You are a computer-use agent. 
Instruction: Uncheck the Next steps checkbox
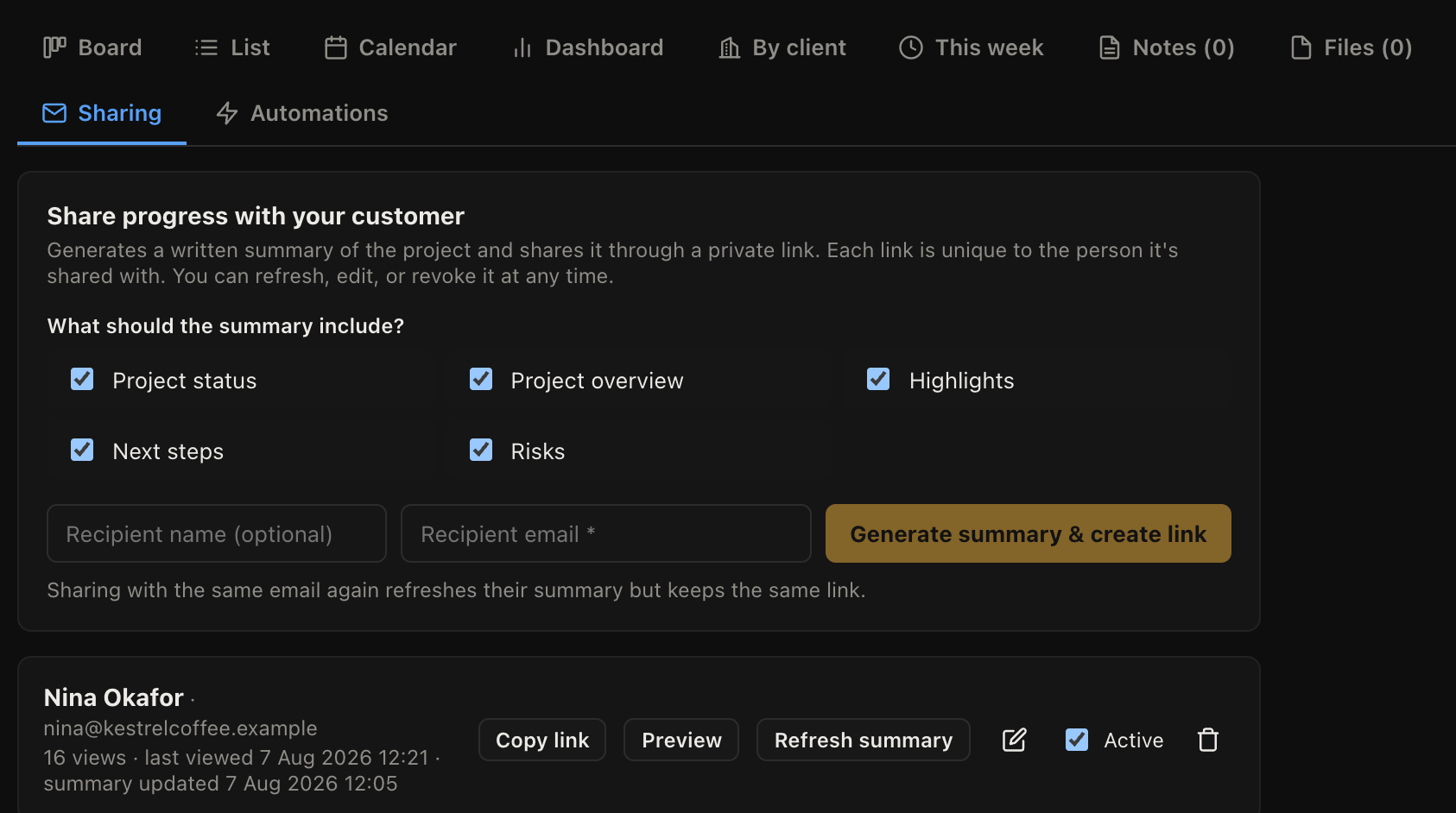[x=82, y=451]
